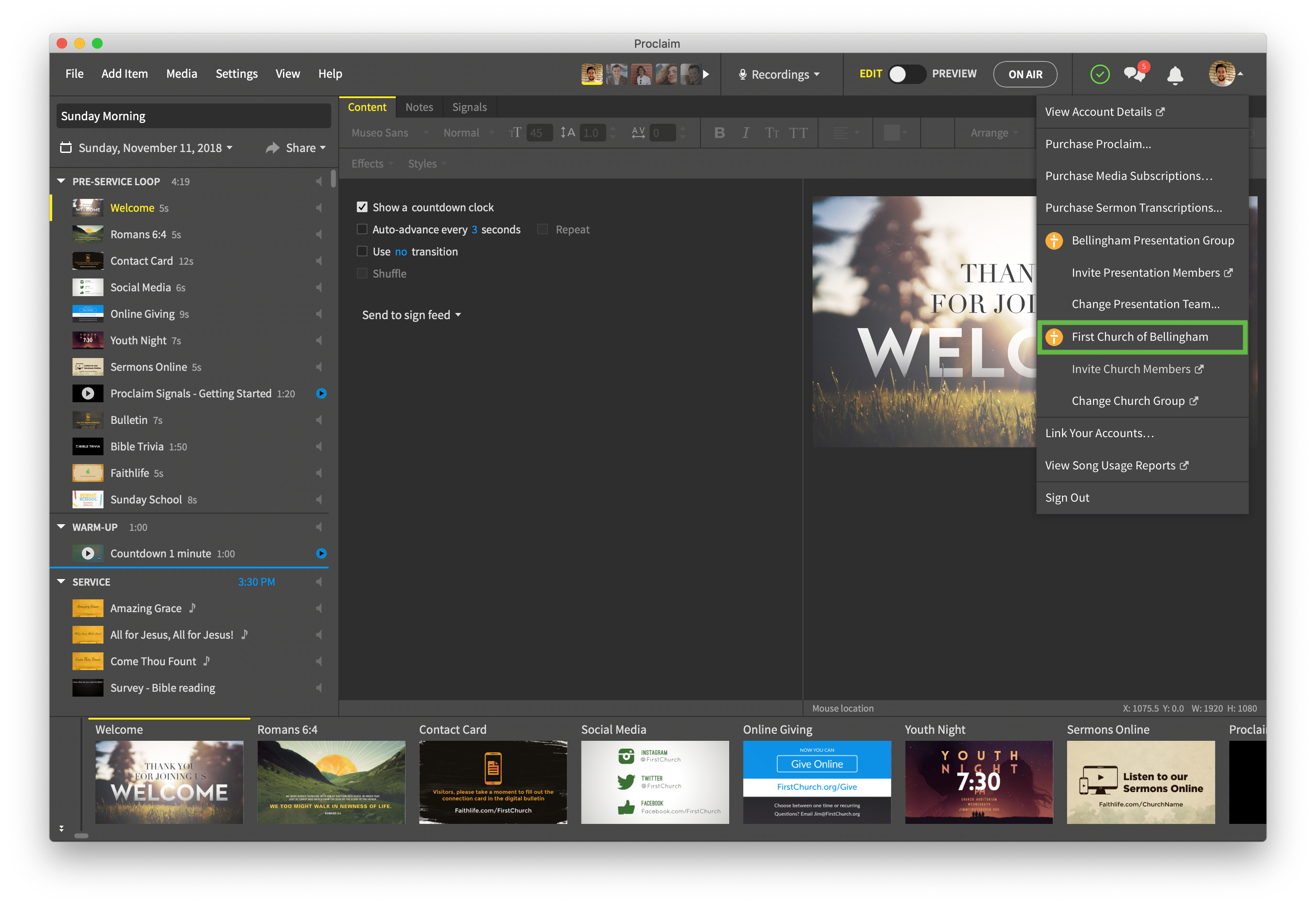1316x907 pixels.
Task: Open the Settings menu
Action: point(237,74)
